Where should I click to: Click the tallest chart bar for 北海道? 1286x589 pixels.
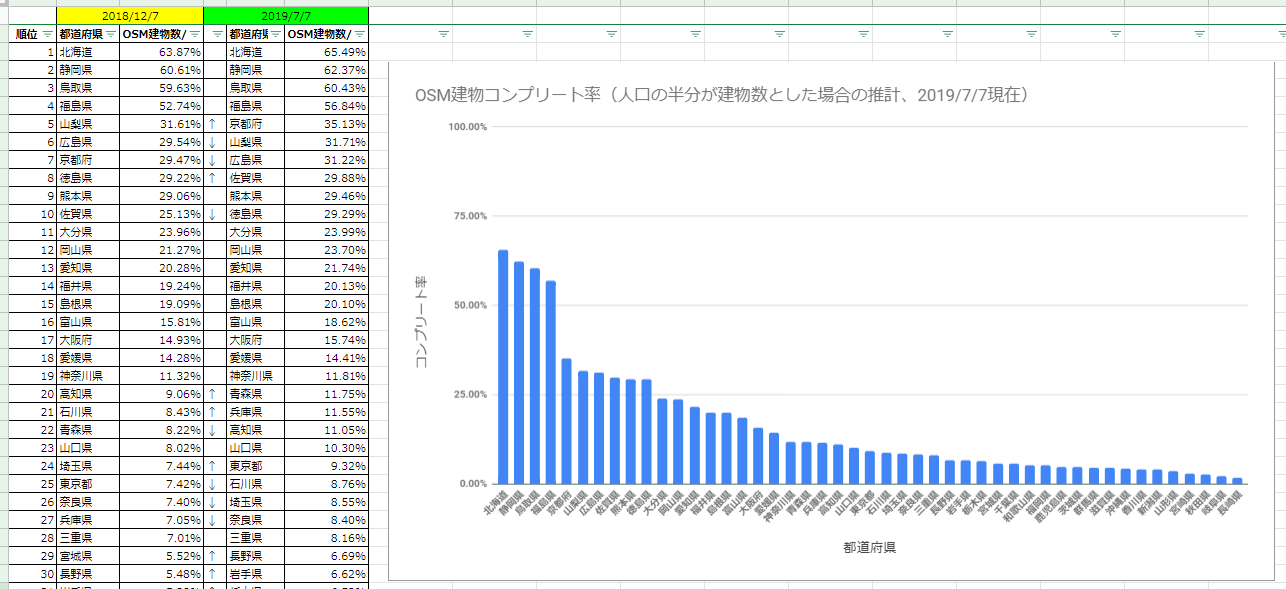coord(503,367)
